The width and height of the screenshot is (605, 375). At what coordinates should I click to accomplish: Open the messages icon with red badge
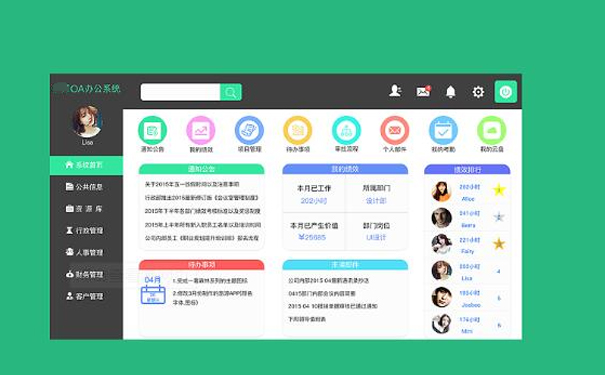pyautogui.click(x=423, y=91)
